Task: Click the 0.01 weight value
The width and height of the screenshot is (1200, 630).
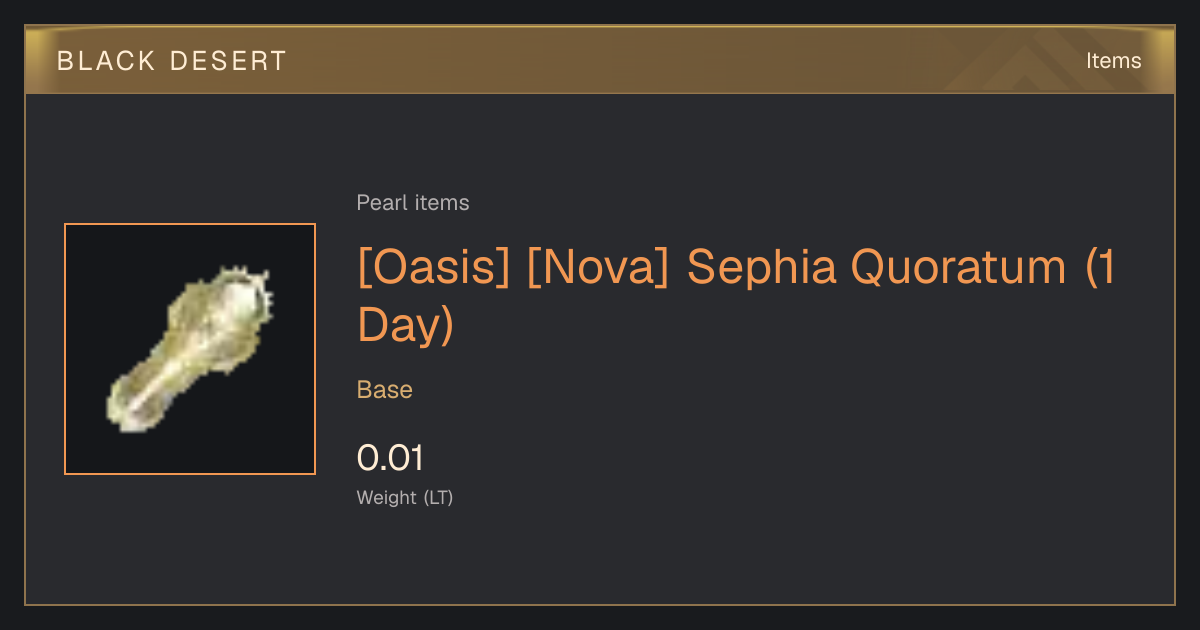Action: (391, 458)
